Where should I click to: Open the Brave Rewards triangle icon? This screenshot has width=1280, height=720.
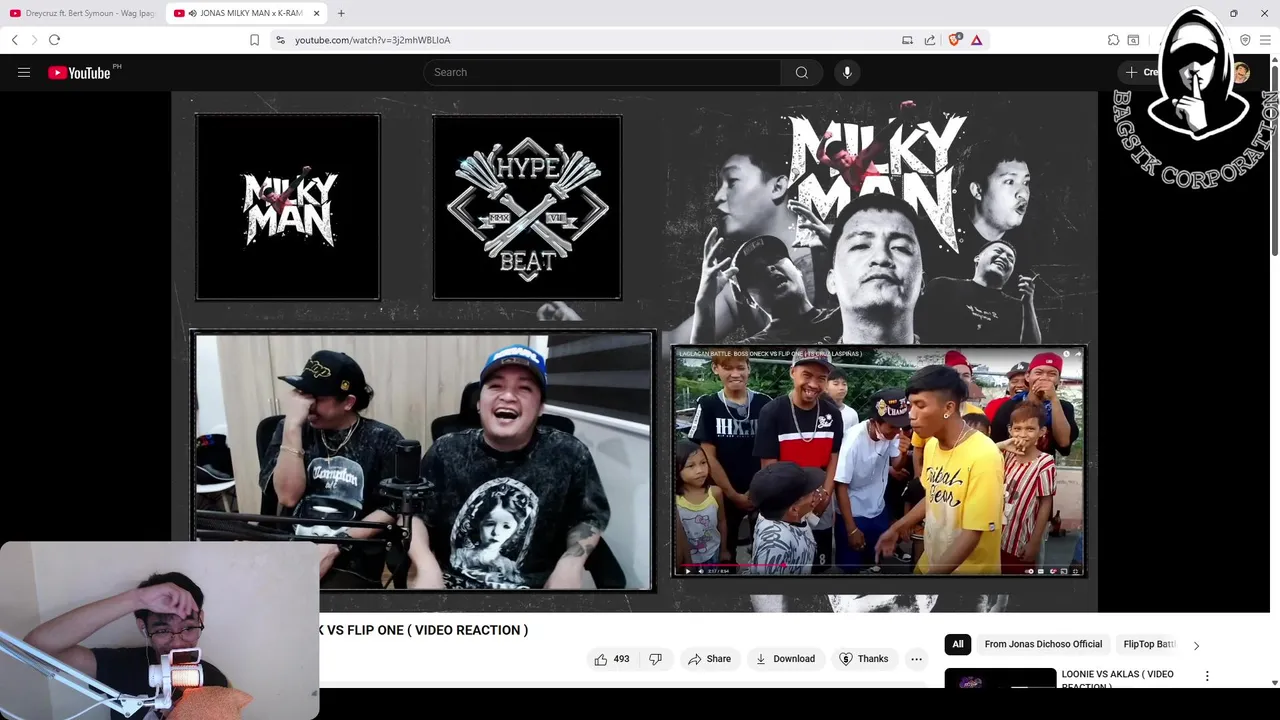977,40
